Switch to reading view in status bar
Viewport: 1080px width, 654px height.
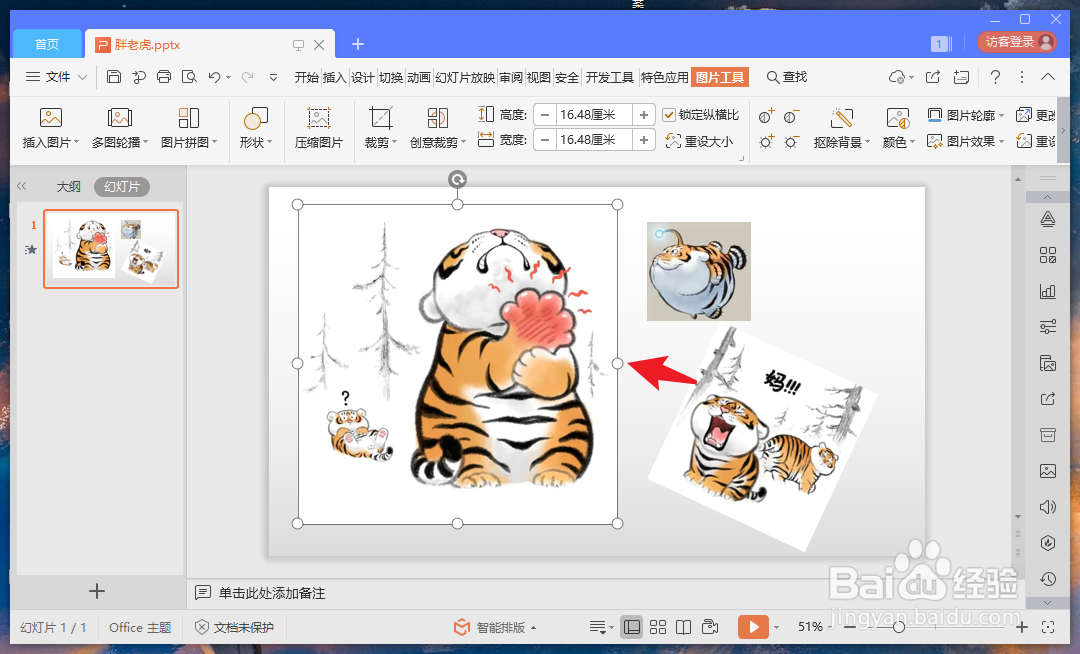[683, 627]
